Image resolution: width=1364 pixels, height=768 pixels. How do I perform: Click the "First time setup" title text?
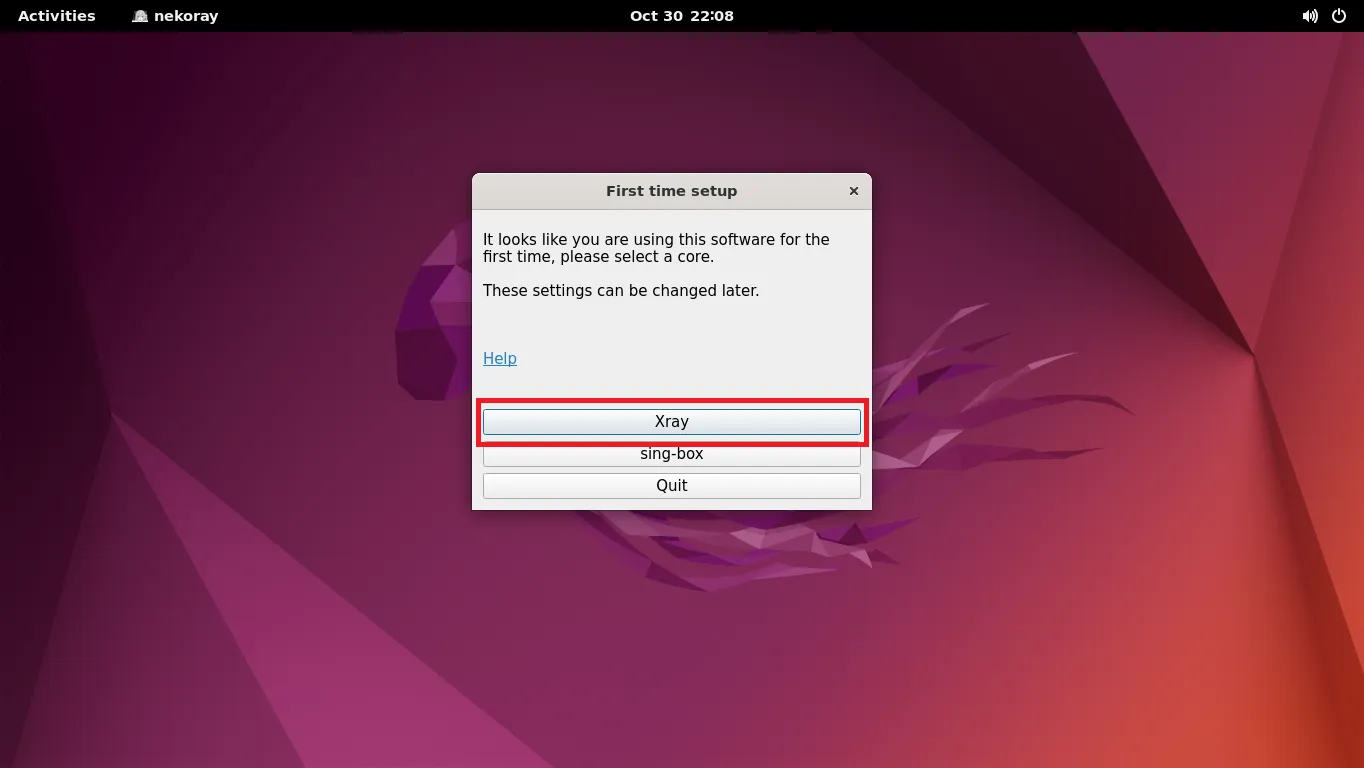point(671,191)
